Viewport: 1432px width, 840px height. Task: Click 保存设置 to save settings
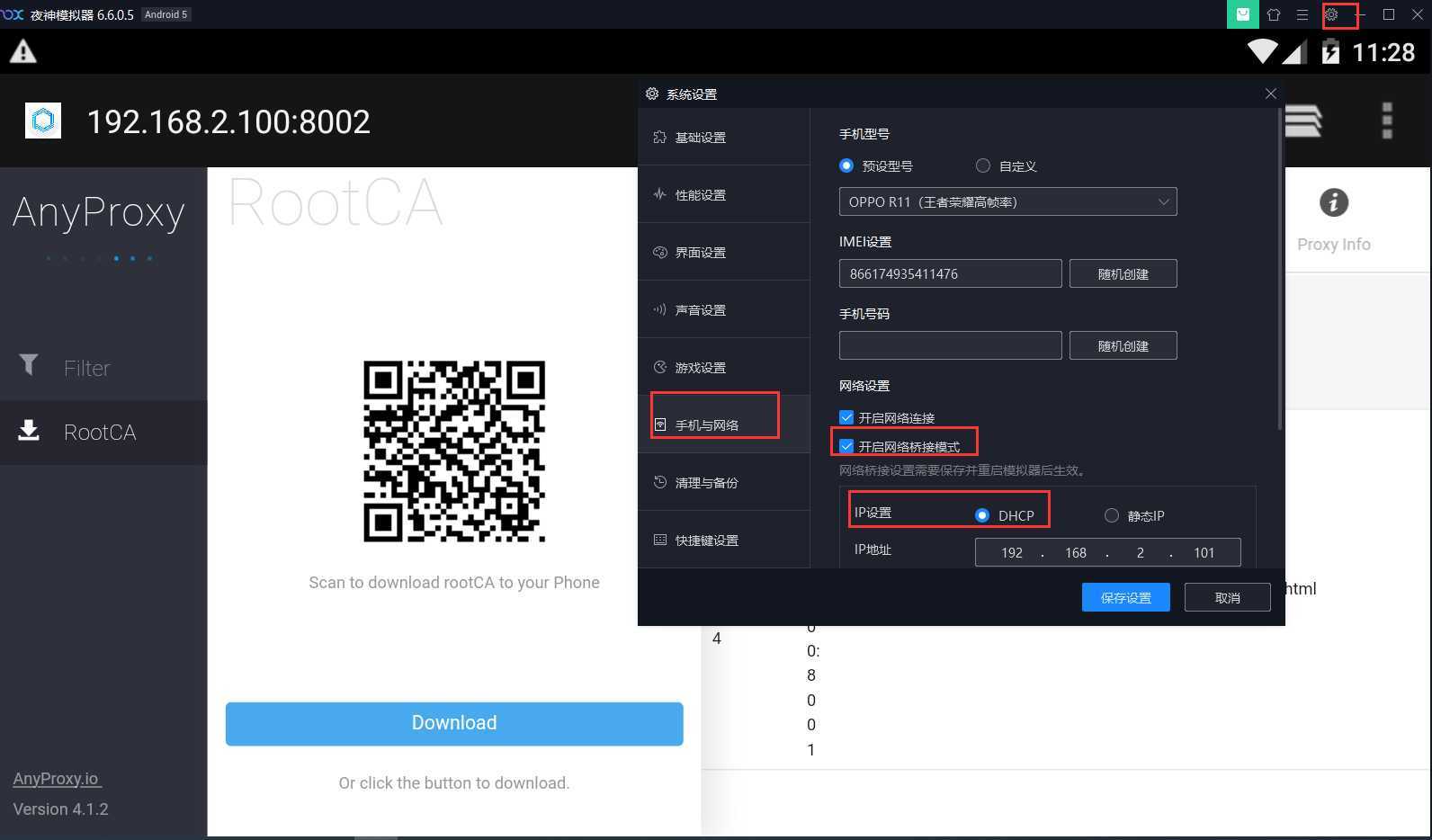(x=1125, y=597)
